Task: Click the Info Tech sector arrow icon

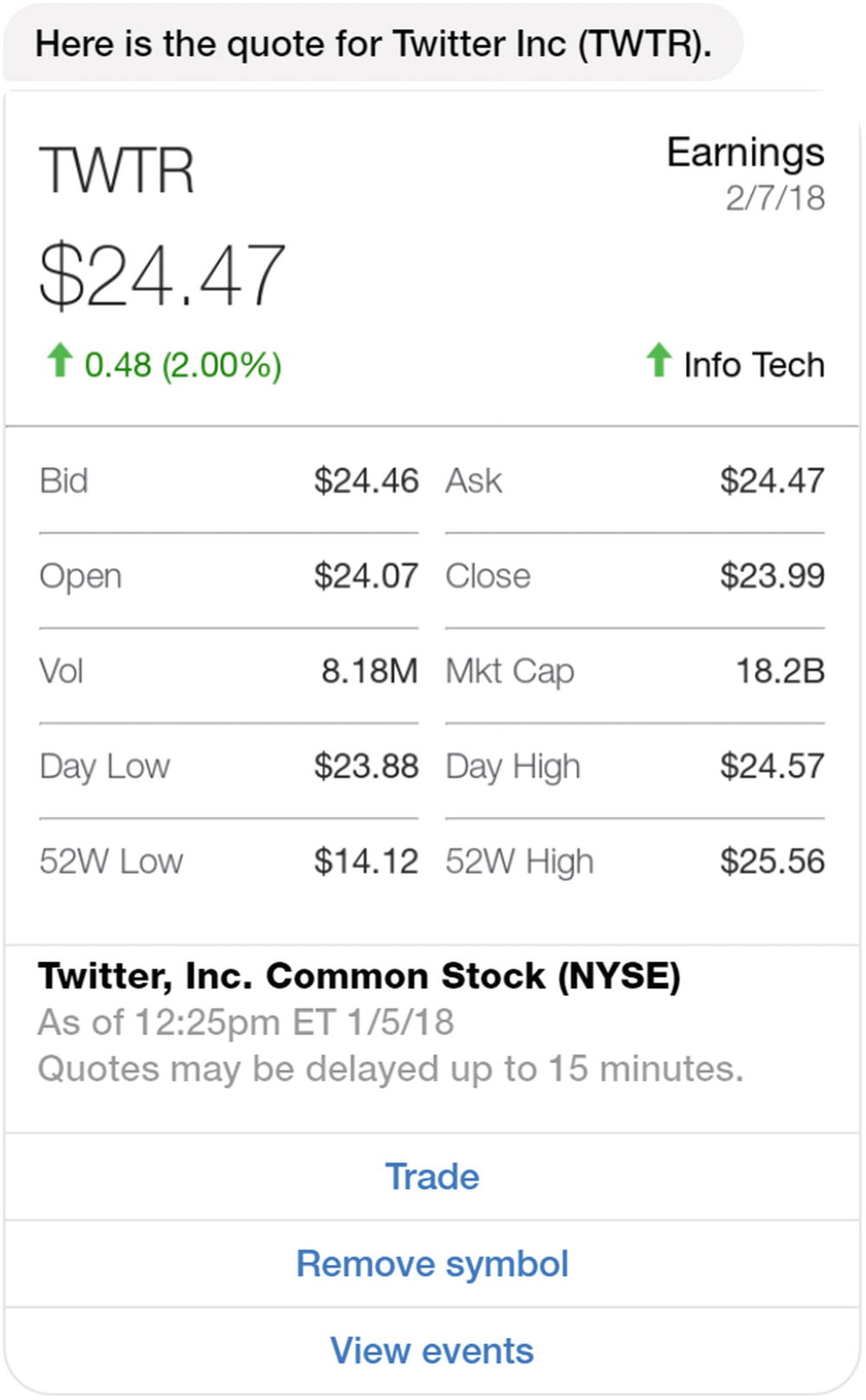Action: [x=659, y=360]
